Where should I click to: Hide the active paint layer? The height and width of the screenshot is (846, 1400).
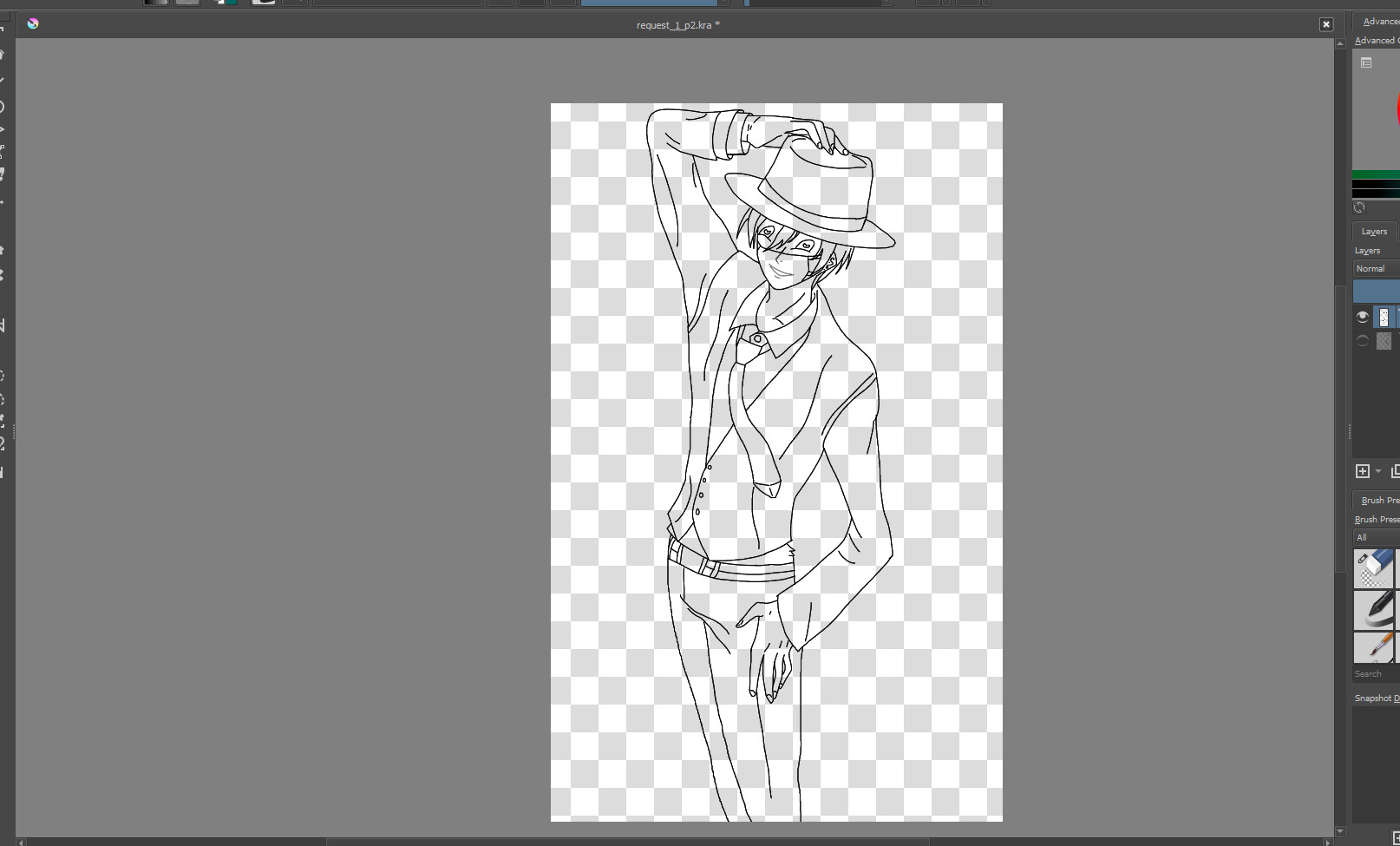(1362, 317)
